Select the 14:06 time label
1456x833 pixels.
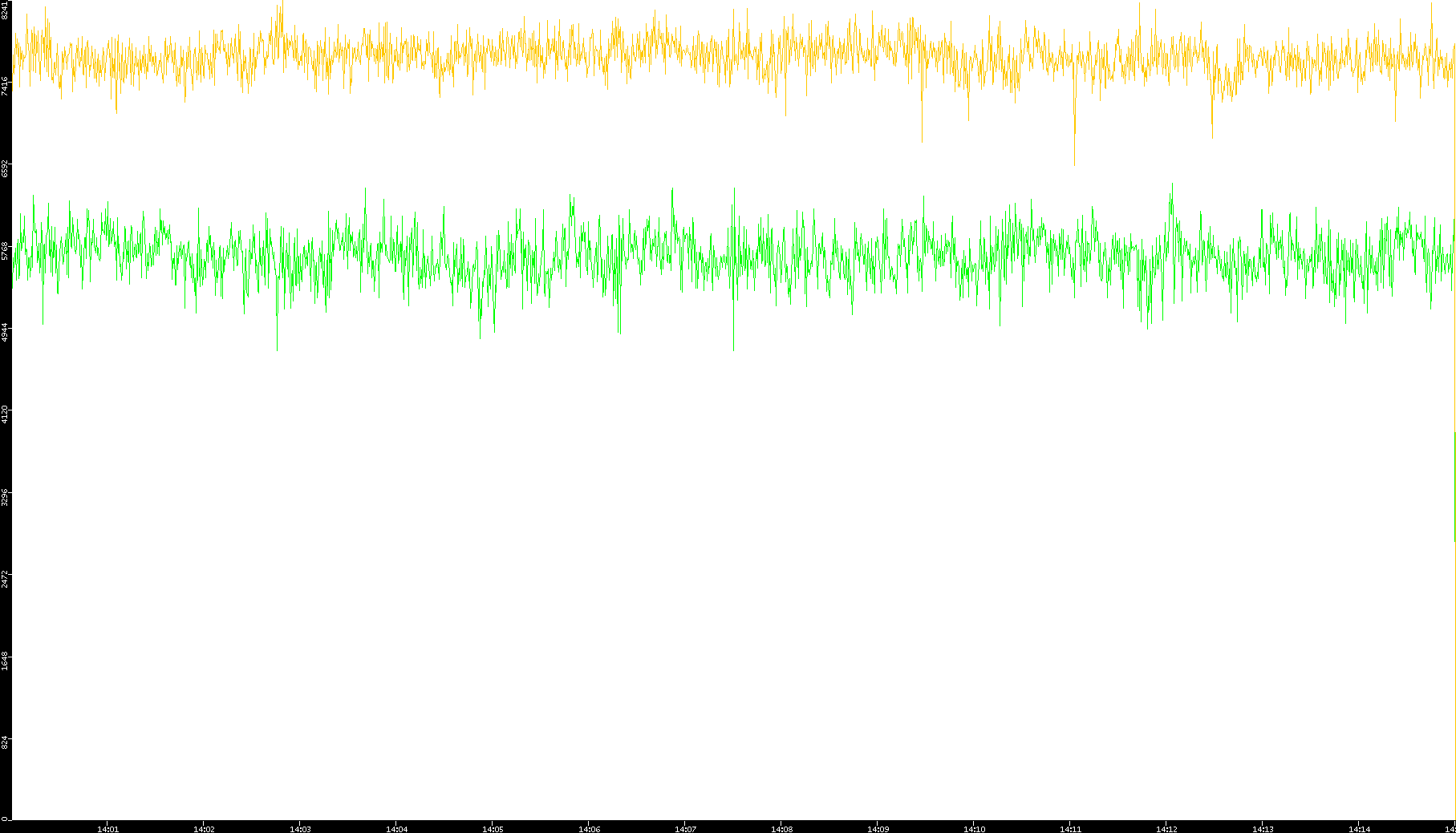tap(589, 829)
